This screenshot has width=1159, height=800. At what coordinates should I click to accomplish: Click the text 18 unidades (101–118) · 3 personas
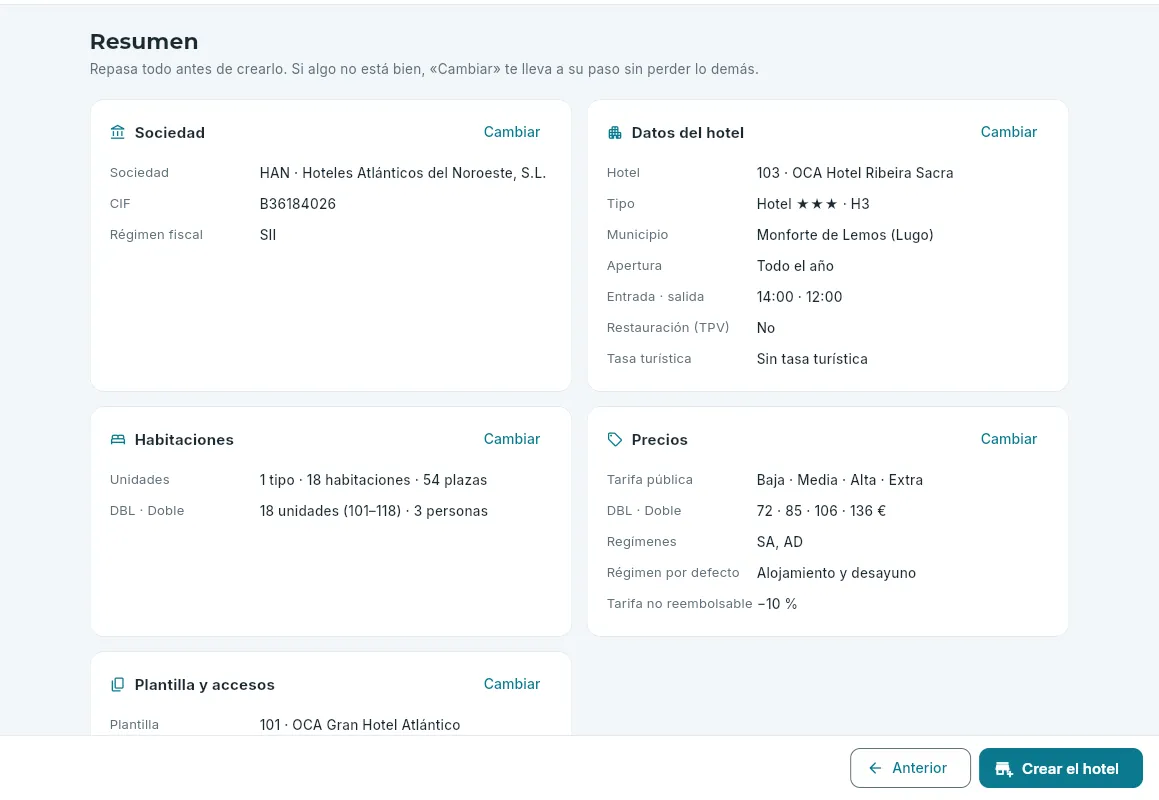pos(373,511)
